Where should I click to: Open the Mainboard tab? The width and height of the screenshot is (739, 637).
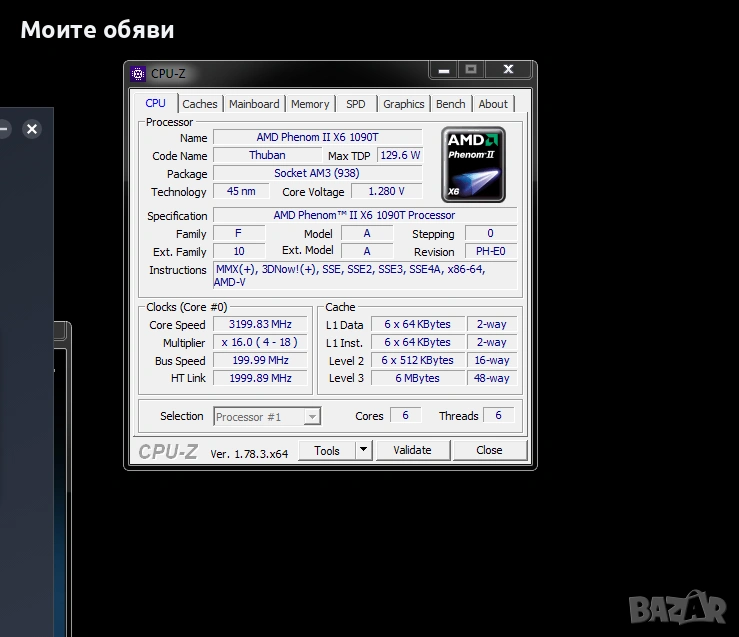(x=254, y=104)
